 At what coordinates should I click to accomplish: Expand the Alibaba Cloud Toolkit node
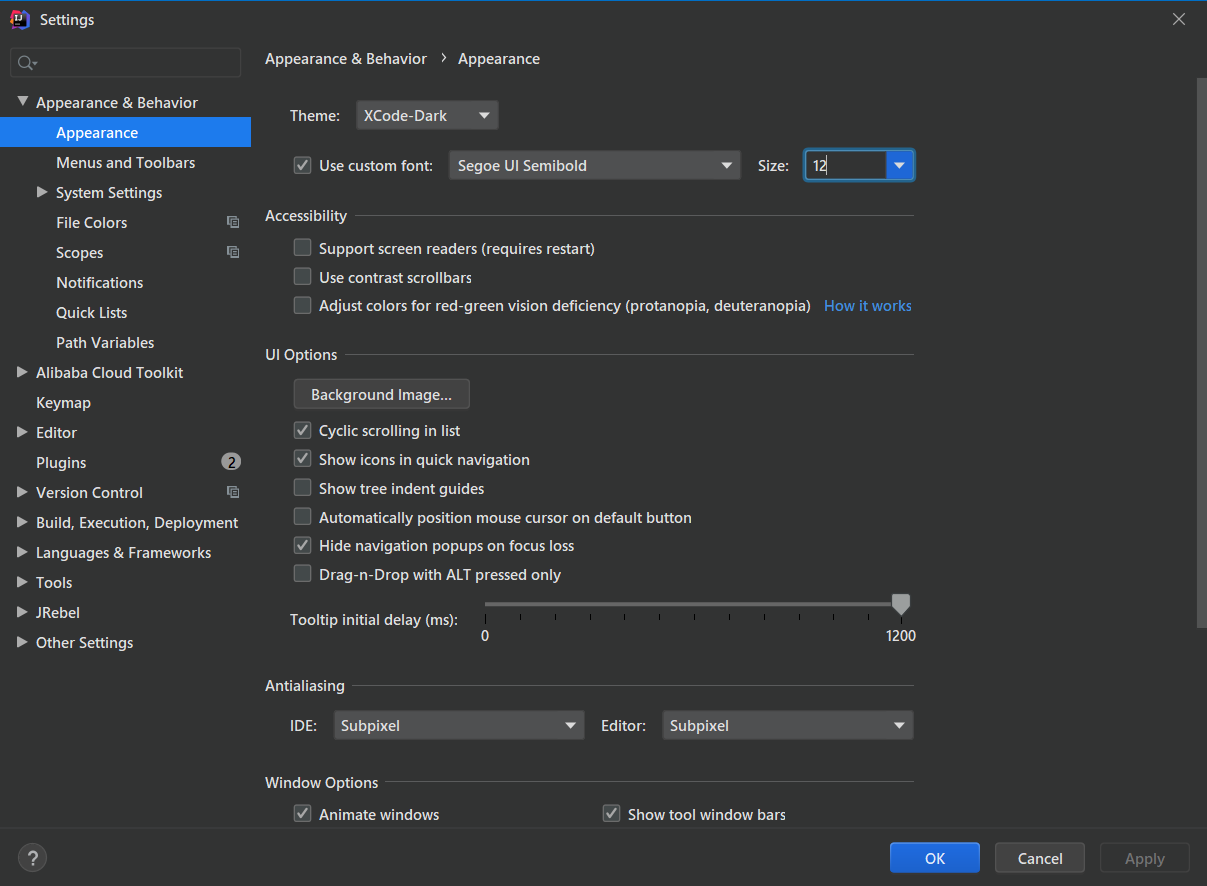click(23, 372)
